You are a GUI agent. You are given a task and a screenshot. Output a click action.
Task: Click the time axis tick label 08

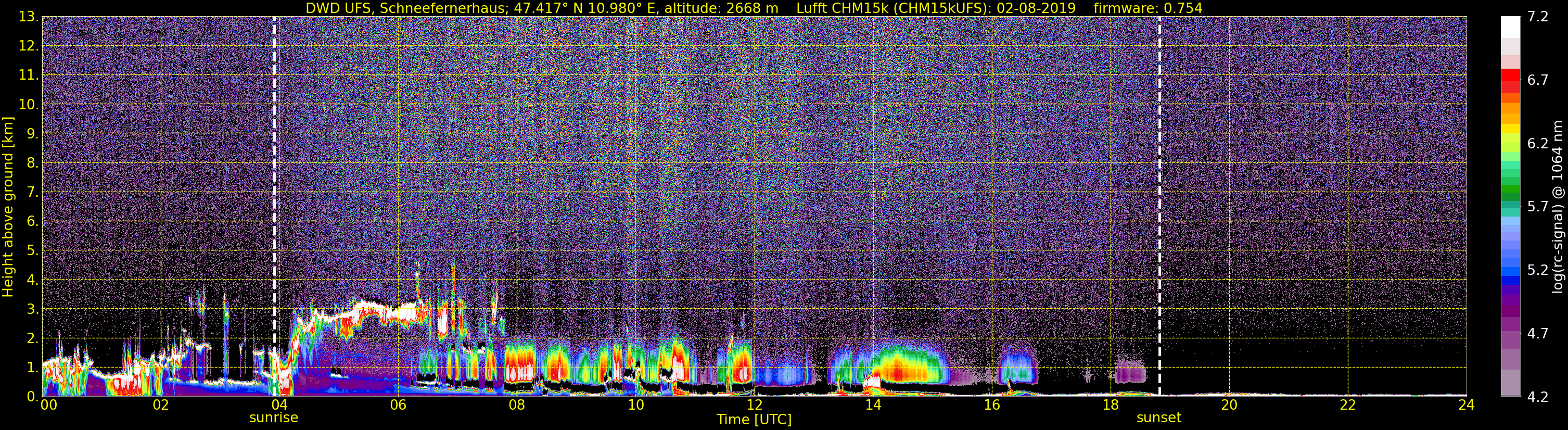[516, 406]
